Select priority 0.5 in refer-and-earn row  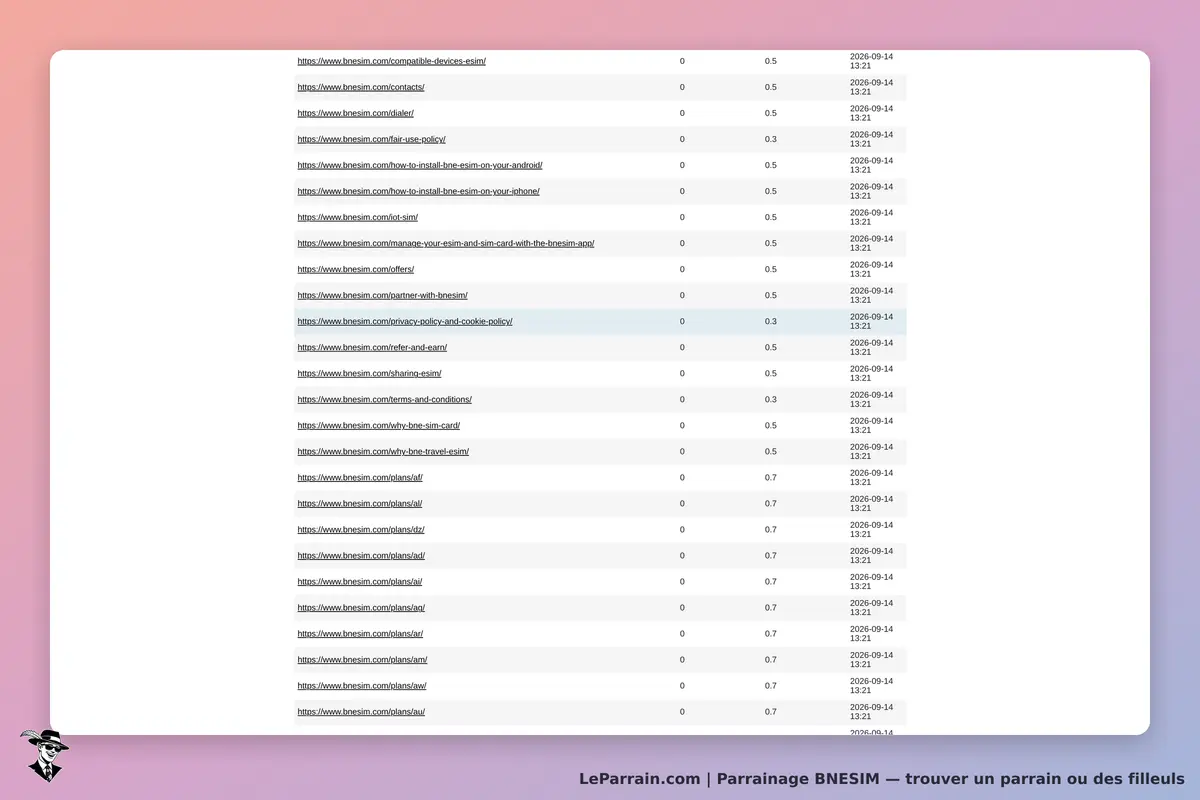click(x=770, y=347)
